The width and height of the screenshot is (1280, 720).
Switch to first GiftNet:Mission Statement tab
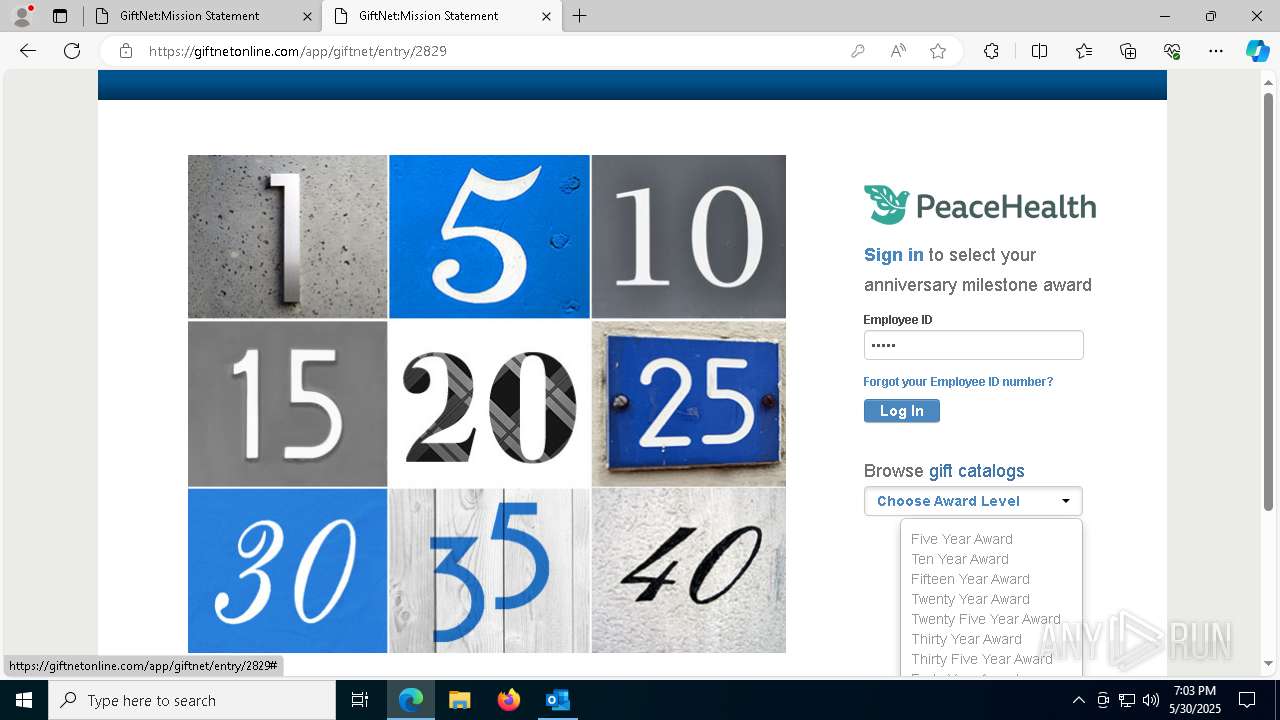tap(189, 16)
